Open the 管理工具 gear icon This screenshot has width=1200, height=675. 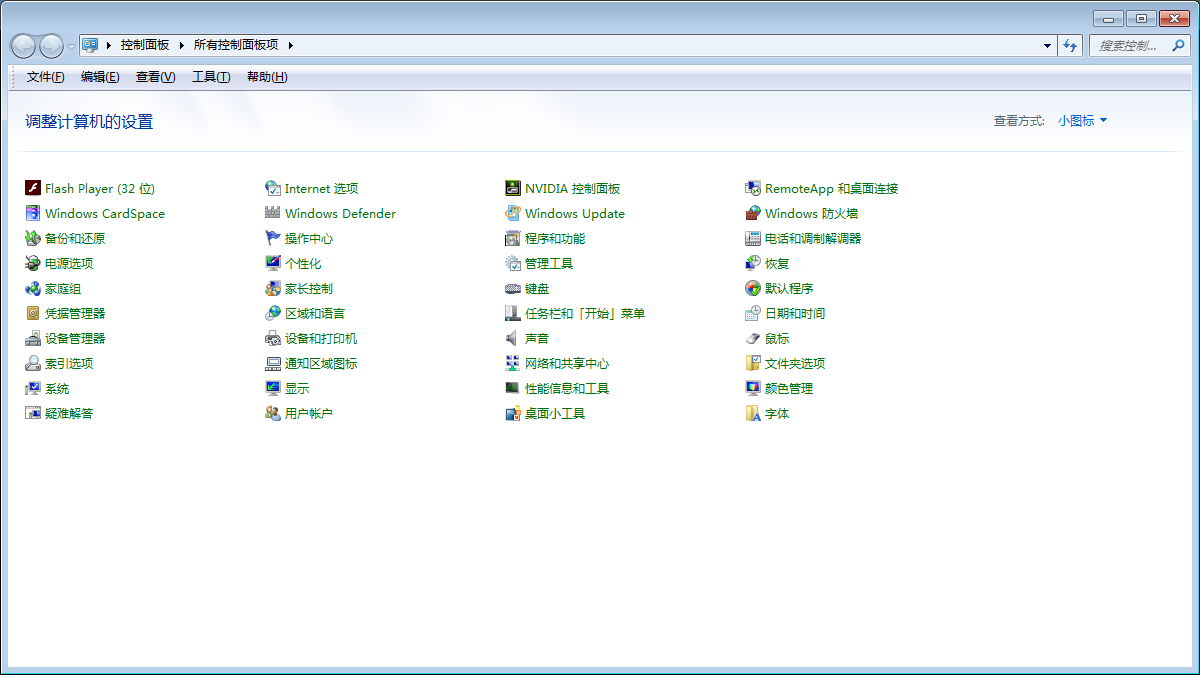[x=513, y=263]
